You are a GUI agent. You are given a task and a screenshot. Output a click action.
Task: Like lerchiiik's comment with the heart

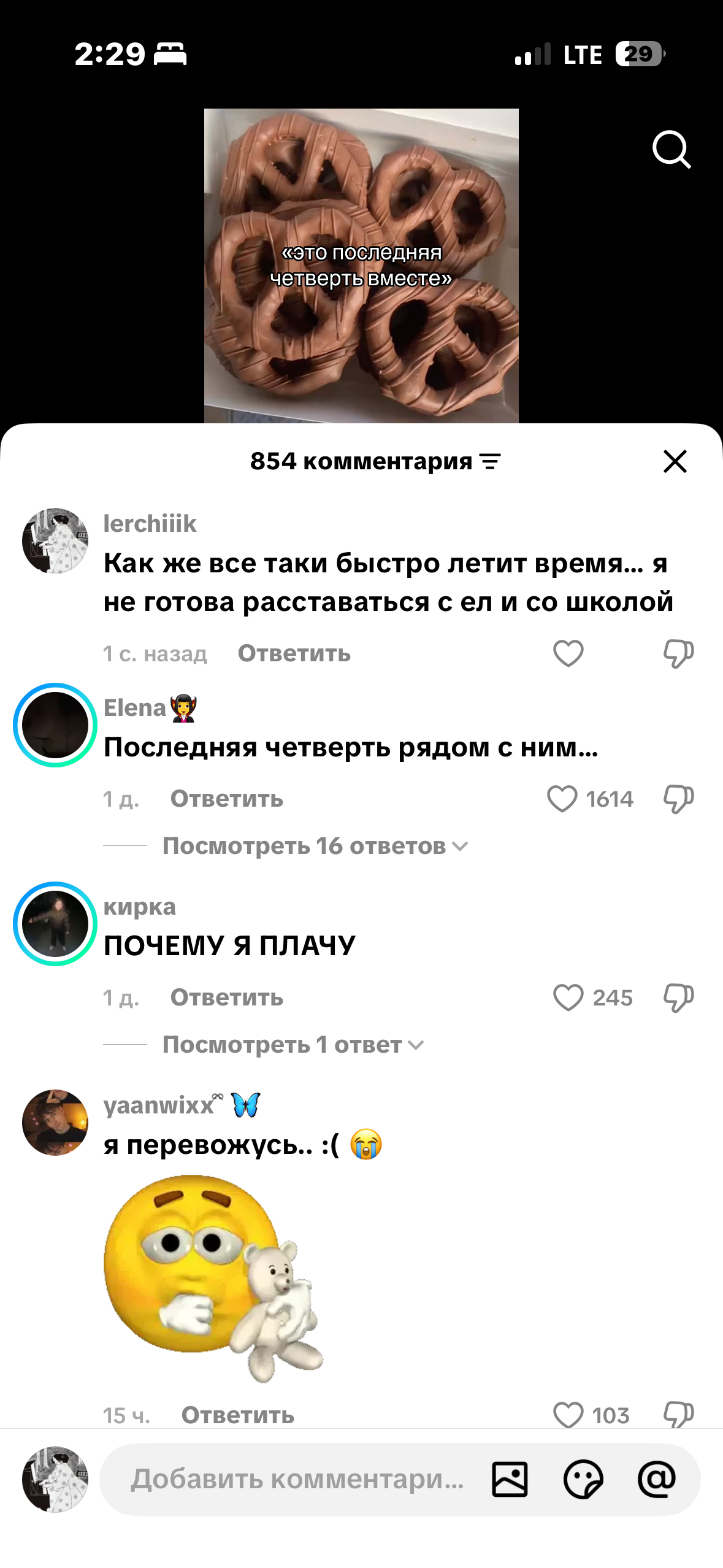(568, 653)
